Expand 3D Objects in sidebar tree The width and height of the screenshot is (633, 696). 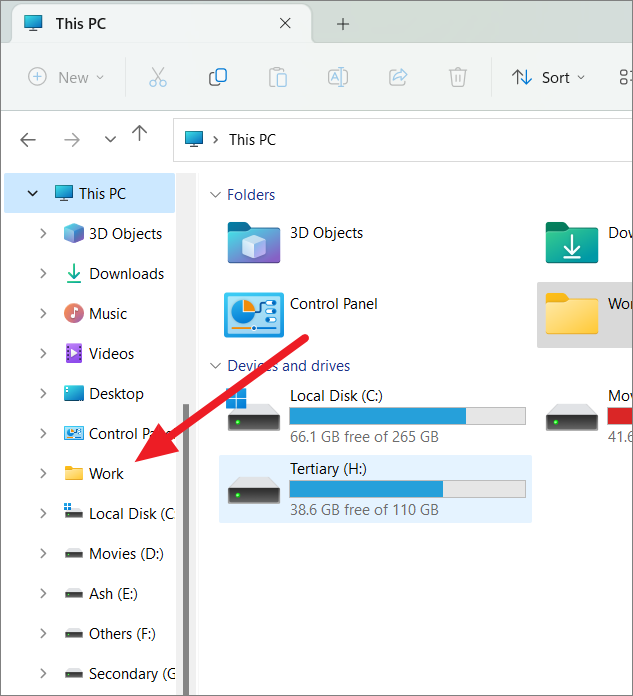[43, 233]
